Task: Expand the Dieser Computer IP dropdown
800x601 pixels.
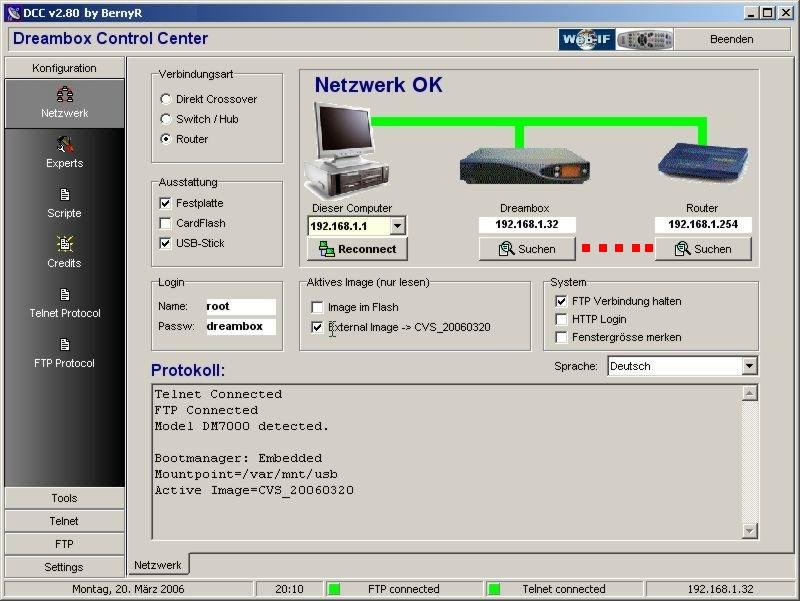Action: [397, 227]
